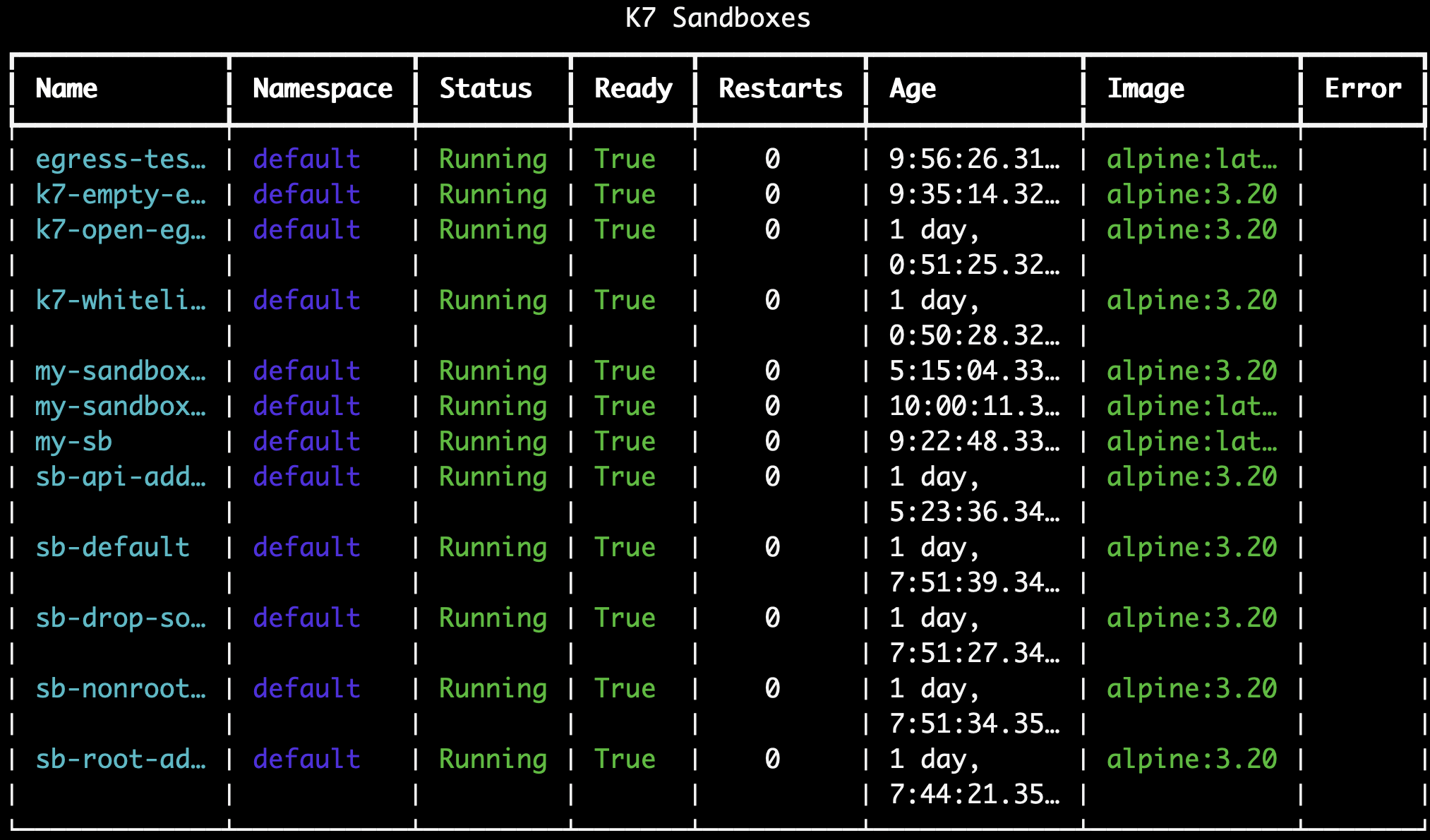This screenshot has width=1430, height=840.
Task: Select the sb-default sandbox name
Action: pos(112,546)
